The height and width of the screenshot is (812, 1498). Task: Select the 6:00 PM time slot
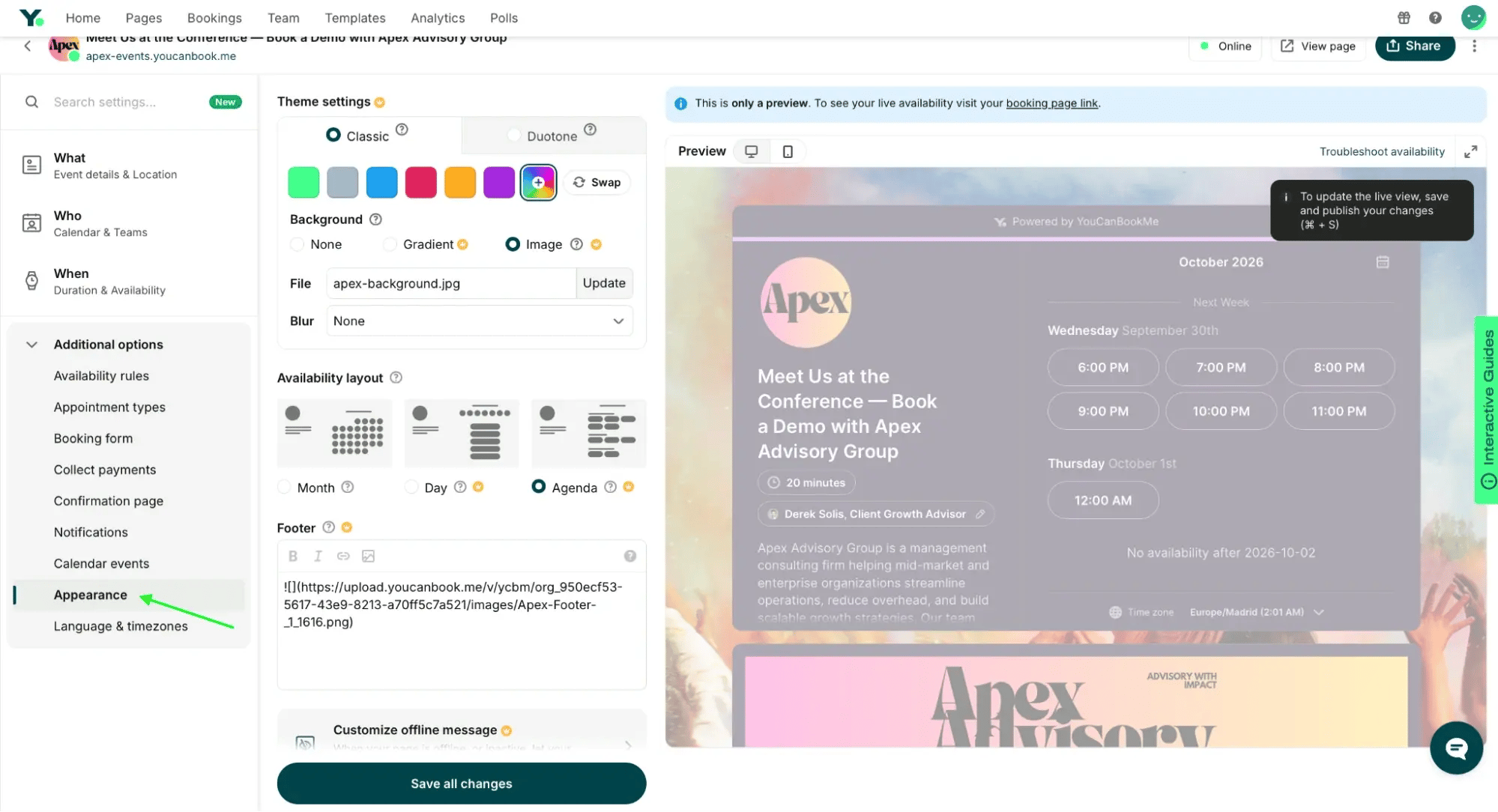[x=1103, y=368]
